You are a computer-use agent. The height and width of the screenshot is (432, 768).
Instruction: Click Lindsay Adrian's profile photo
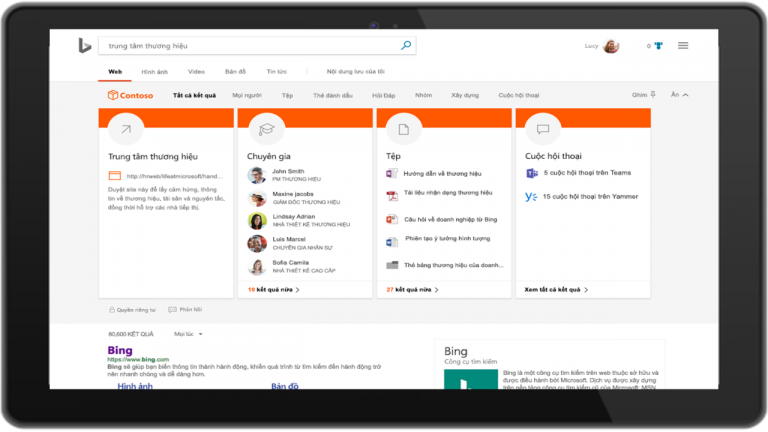coord(257,221)
